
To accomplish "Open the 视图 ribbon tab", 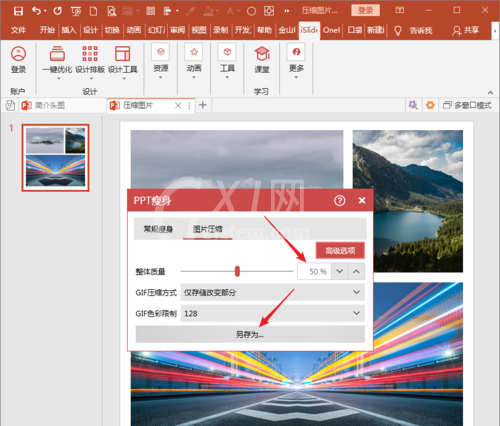I will (x=199, y=30).
